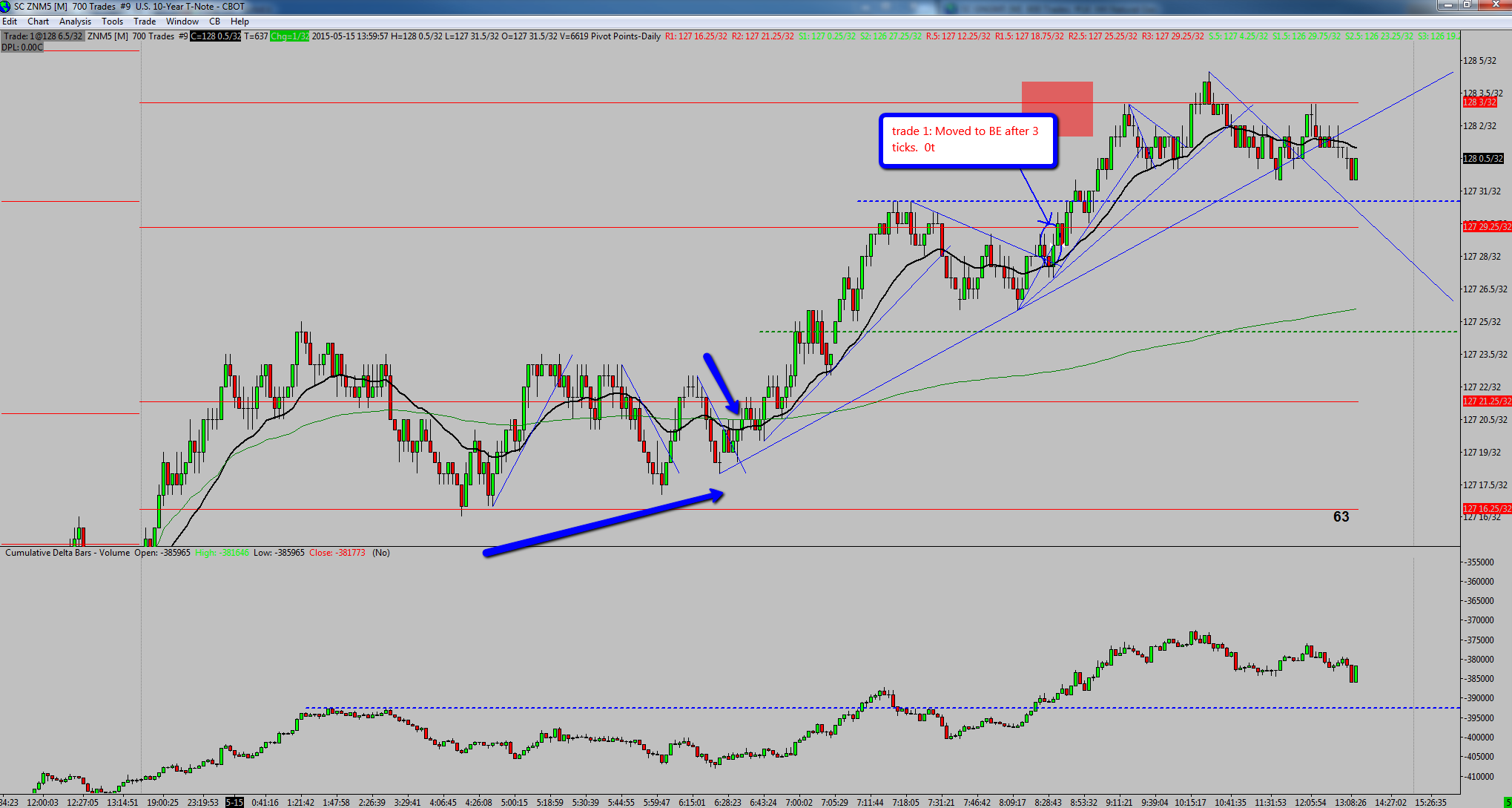Screen dimensions: 1512x808
Task: Click the 'Trade: 1@128 6.5/32' position label
Action: point(43,36)
